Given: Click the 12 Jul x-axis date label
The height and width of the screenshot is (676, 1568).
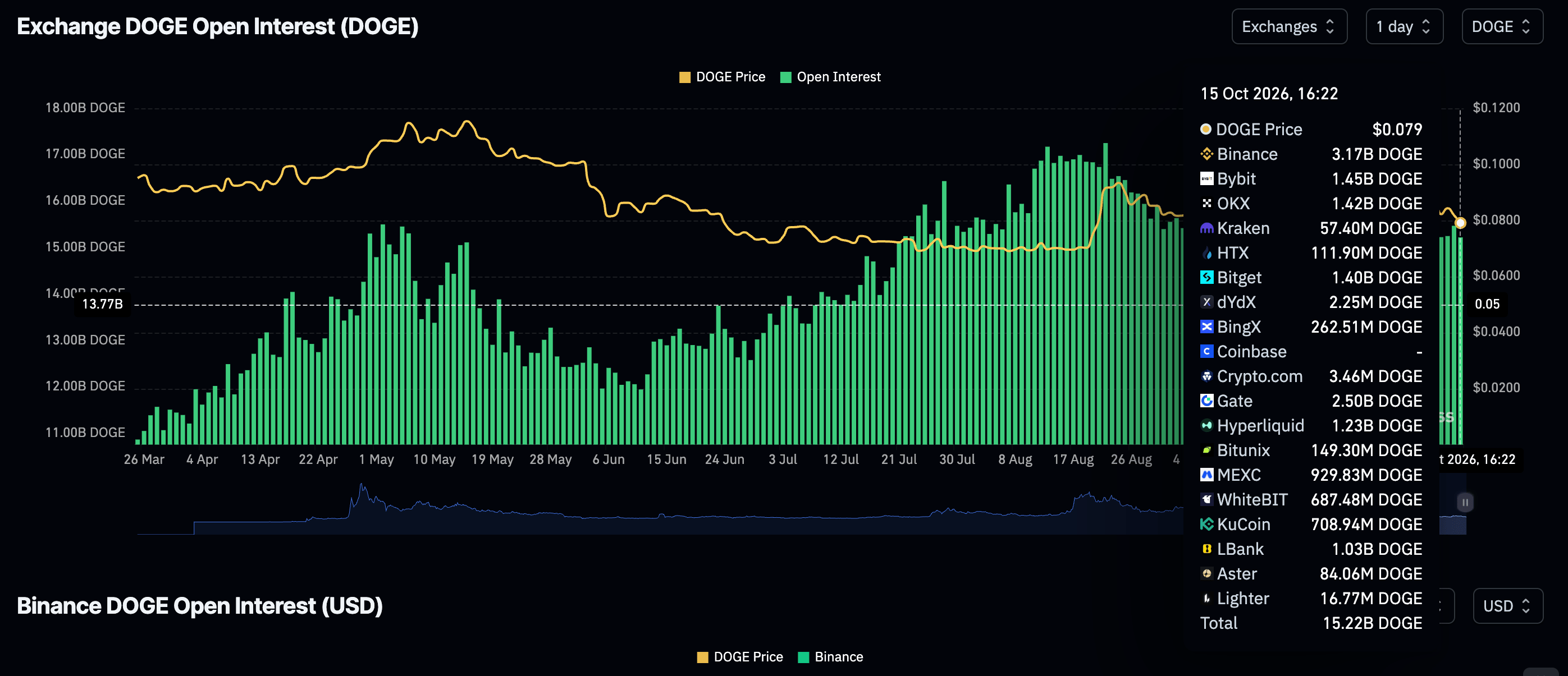Looking at the screenshot, I should click(x=840, y=459).
